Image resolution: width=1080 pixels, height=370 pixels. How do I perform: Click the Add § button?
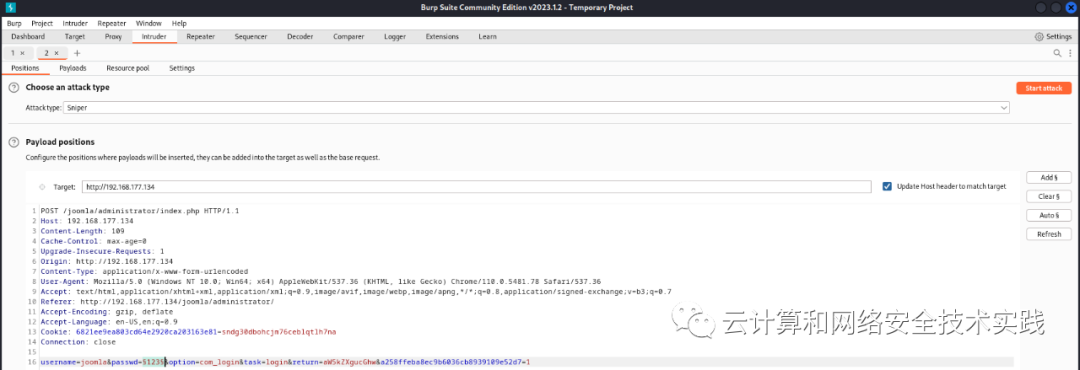(1049, 178)
